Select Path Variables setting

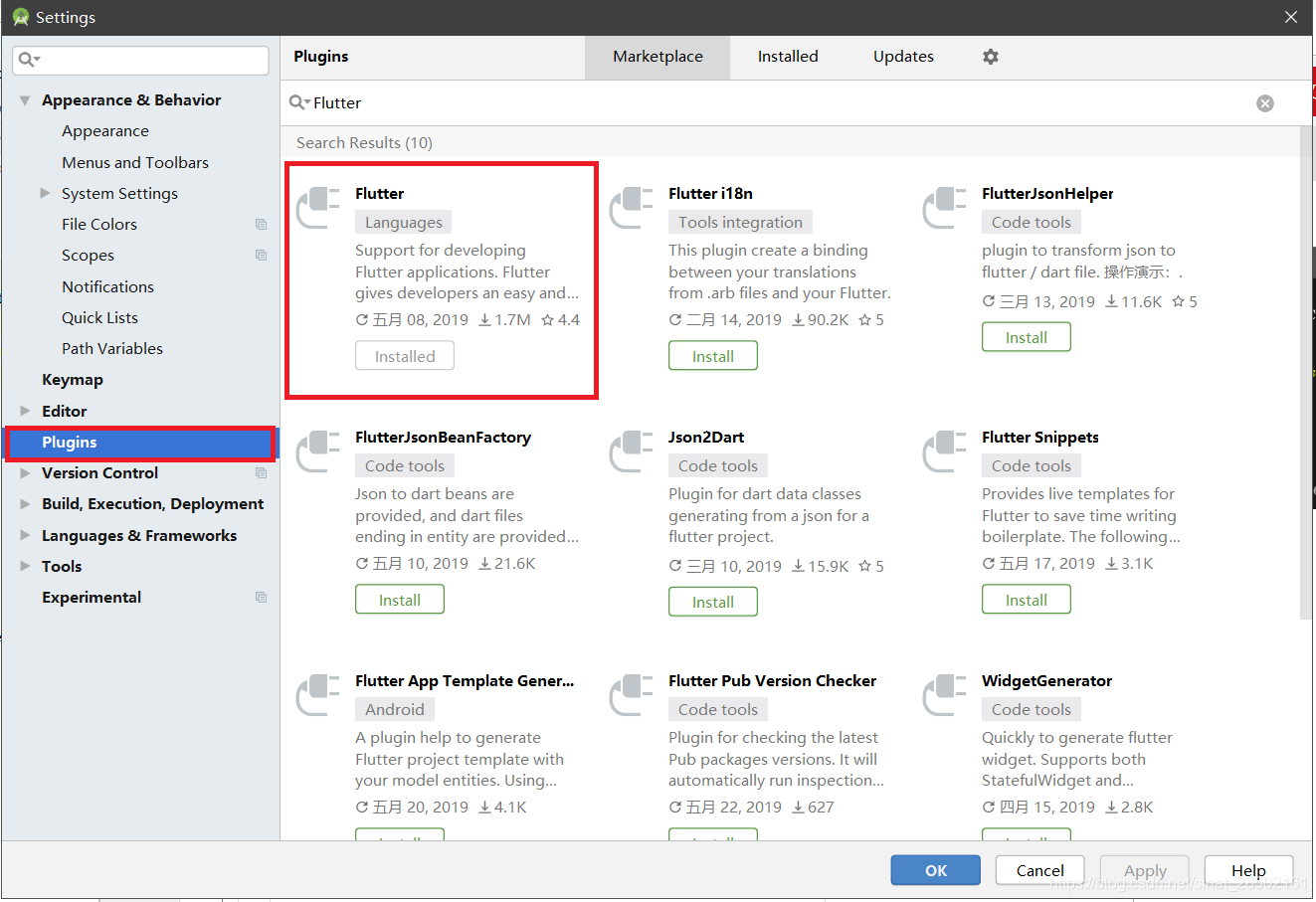coord(112,349)
